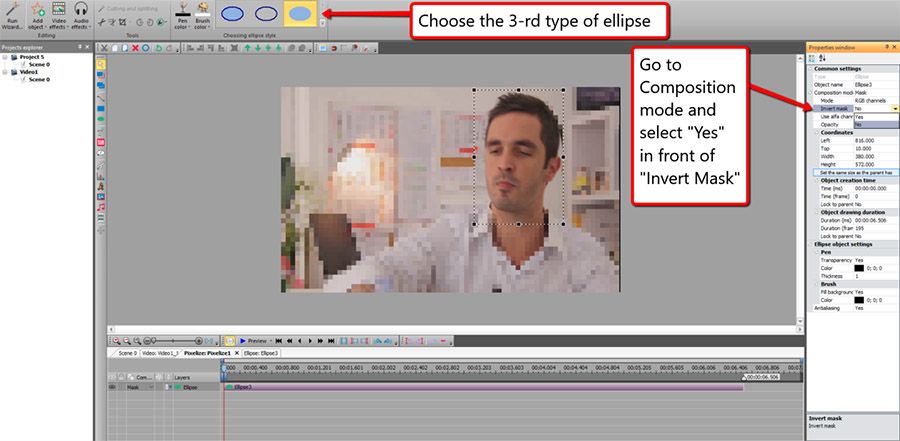Edit the Object name Ellipse3 field
The image size is (900, 441).
tap(876, 84)
